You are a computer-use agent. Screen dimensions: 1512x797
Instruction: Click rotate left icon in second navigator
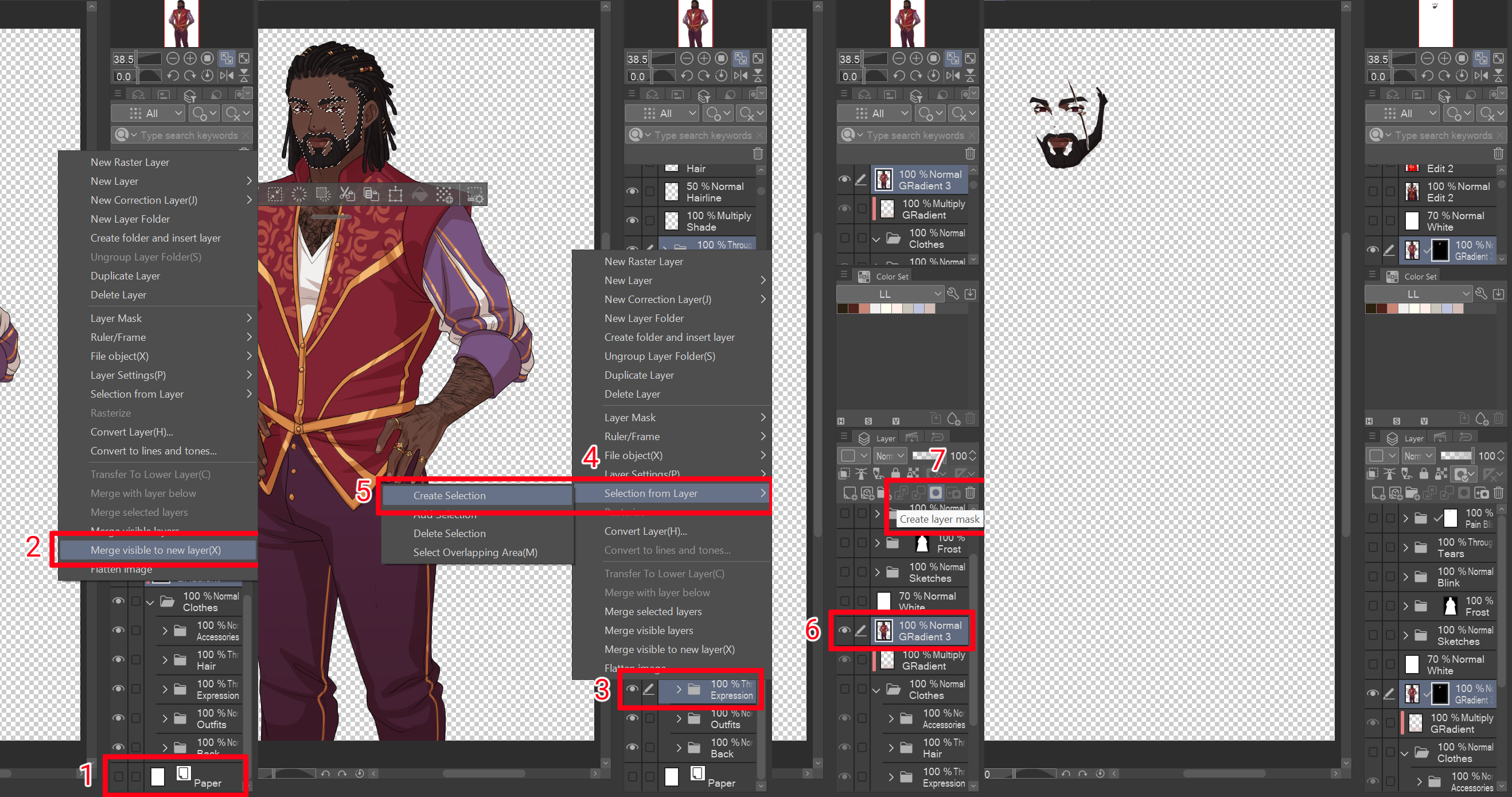click(687, 76)
